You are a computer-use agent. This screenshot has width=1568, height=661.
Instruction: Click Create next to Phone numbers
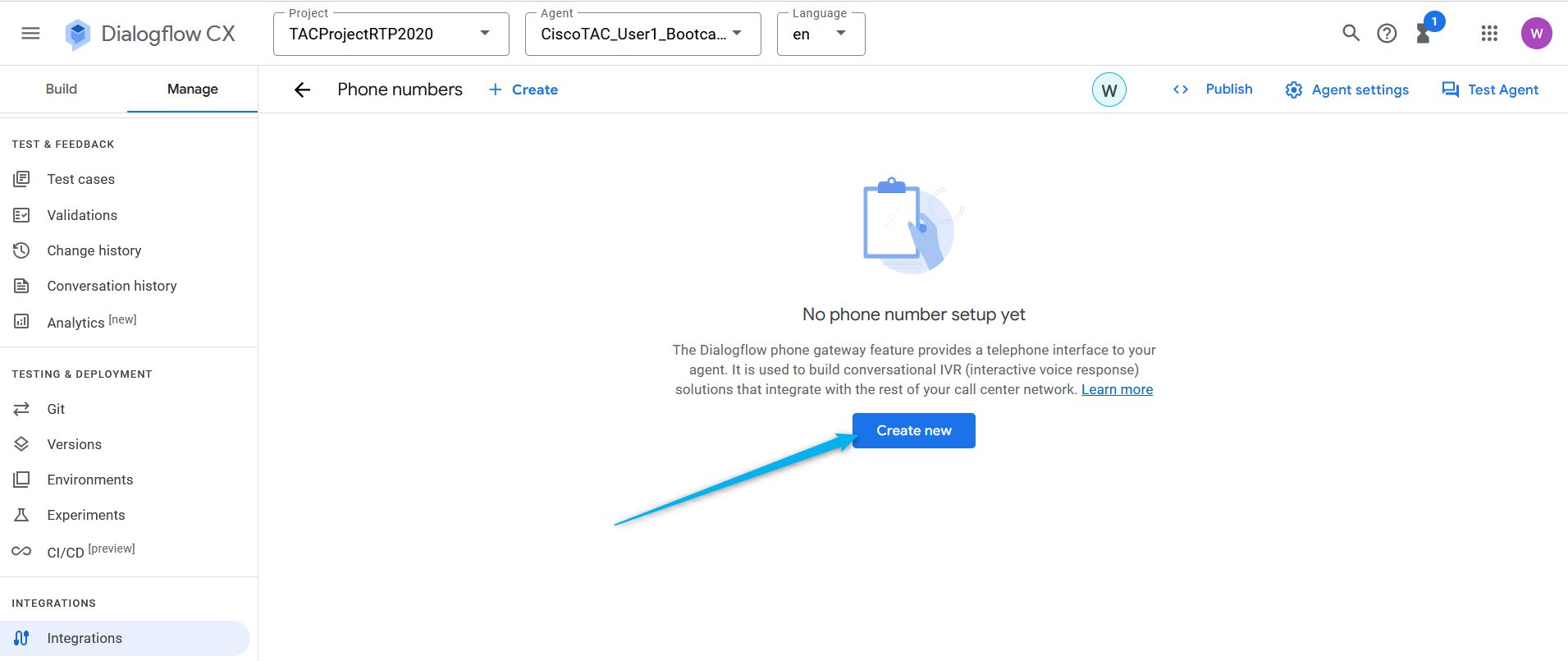[523, 90]
